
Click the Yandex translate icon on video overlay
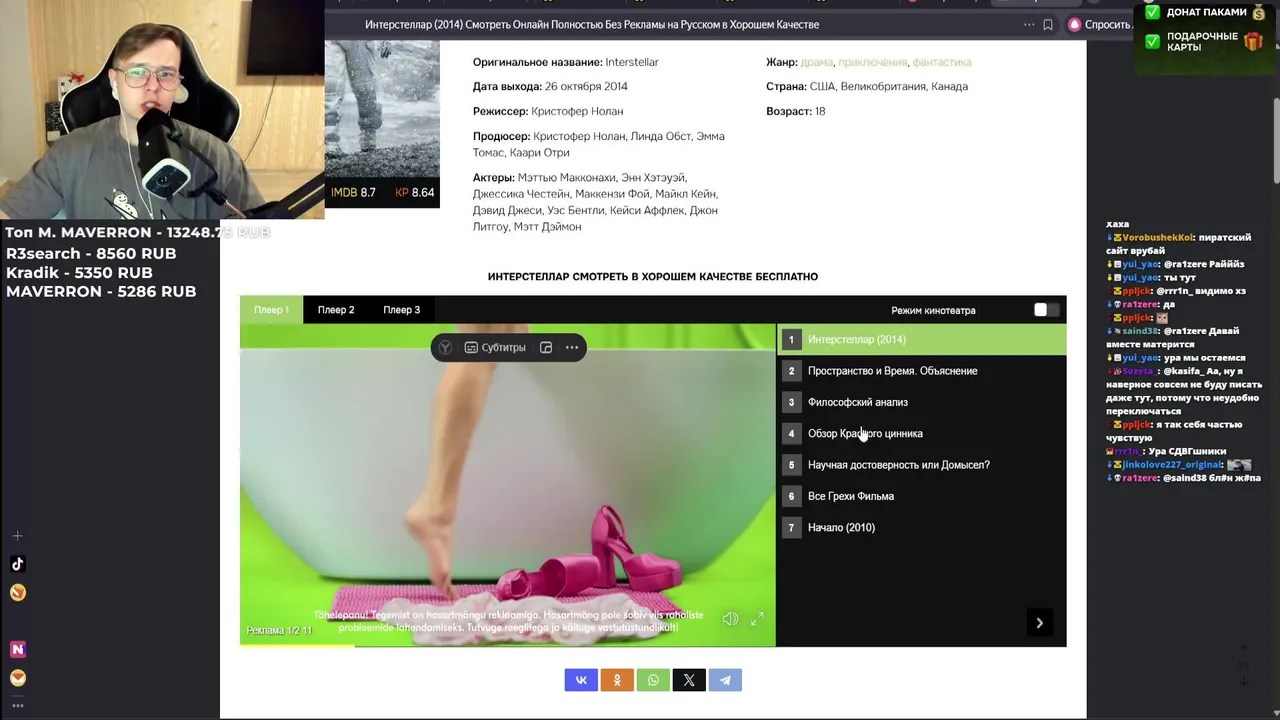(445, 347)
